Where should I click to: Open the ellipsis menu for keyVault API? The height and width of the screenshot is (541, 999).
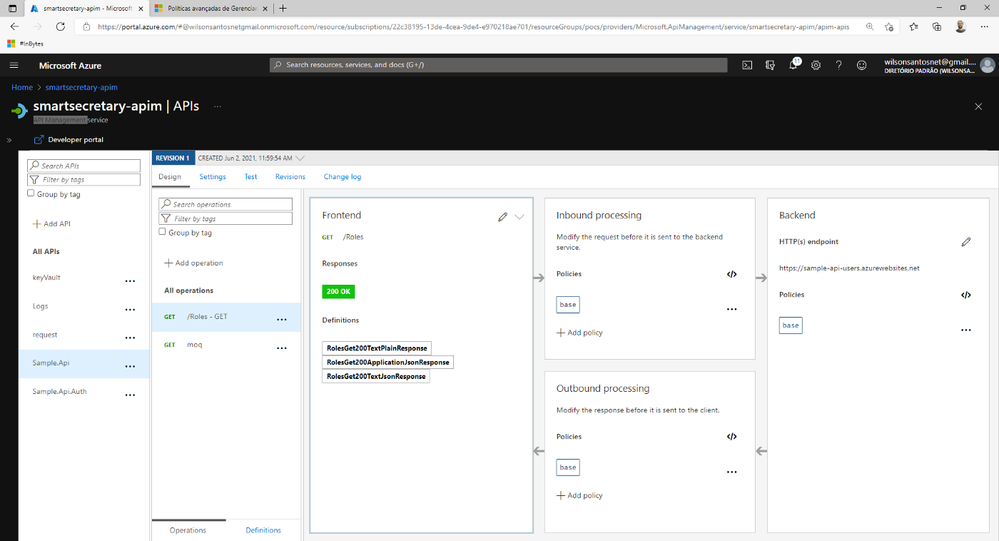point(130,281)
